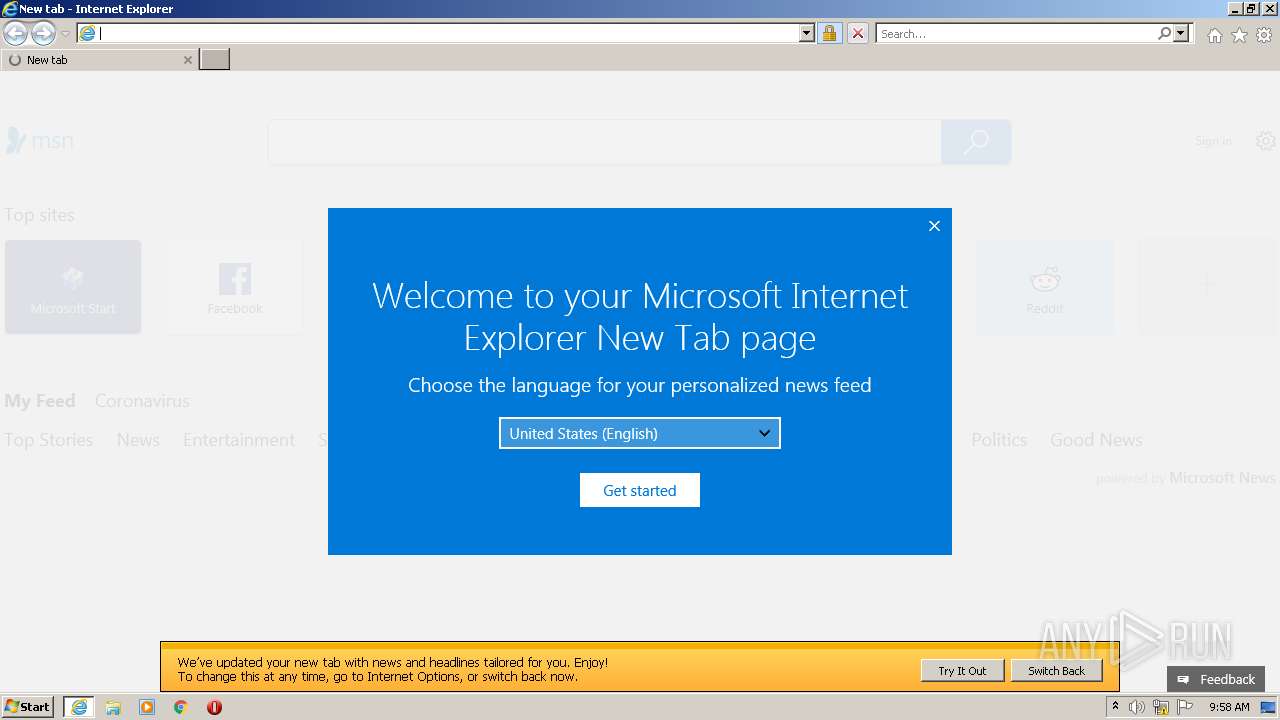Click the toolbar Search box
The width and height of the screenshot is (1280, 720).
click(1015, 33)
